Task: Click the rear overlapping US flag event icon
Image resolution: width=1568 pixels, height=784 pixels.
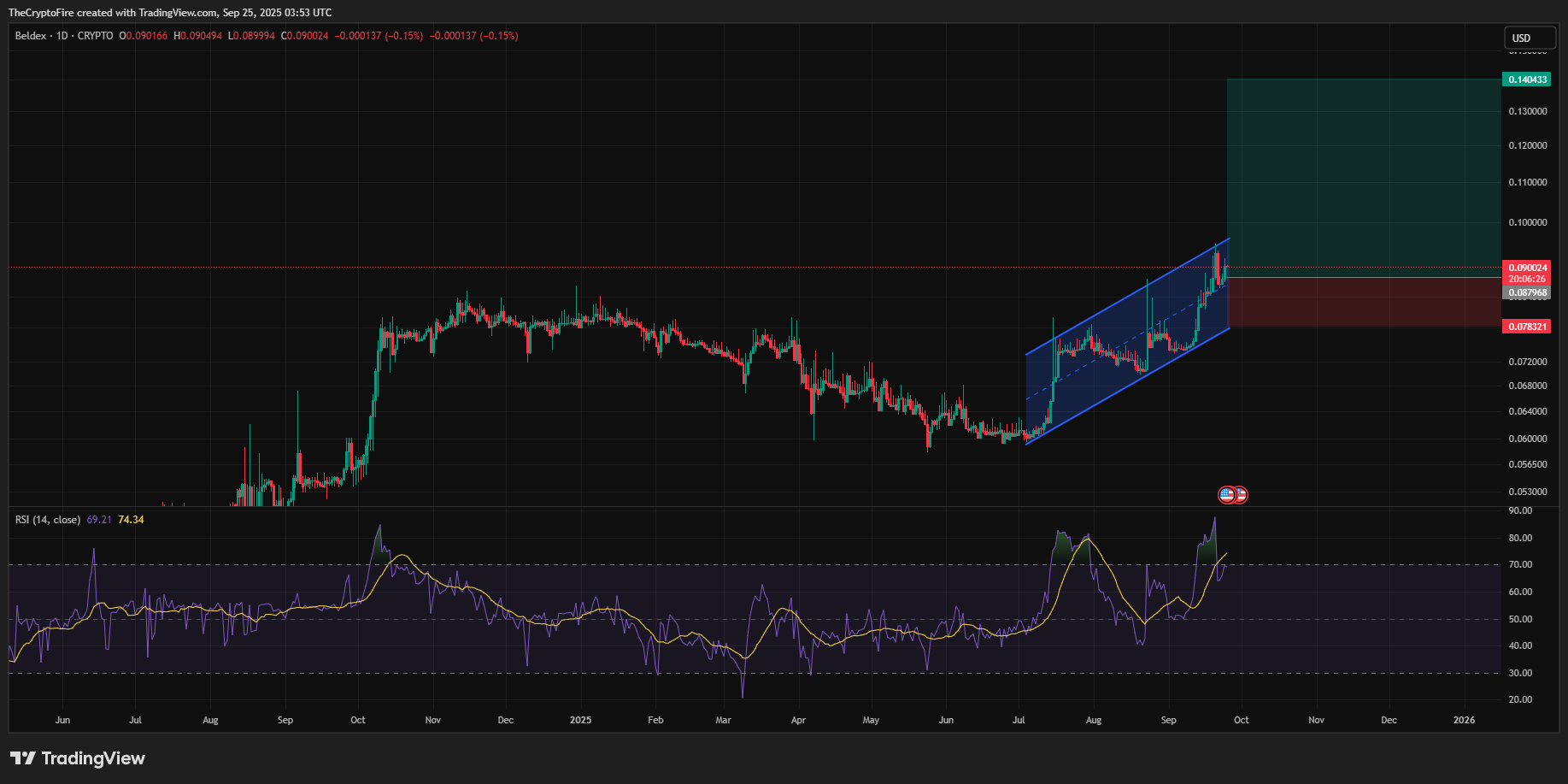Action: tap(1242, 494)
